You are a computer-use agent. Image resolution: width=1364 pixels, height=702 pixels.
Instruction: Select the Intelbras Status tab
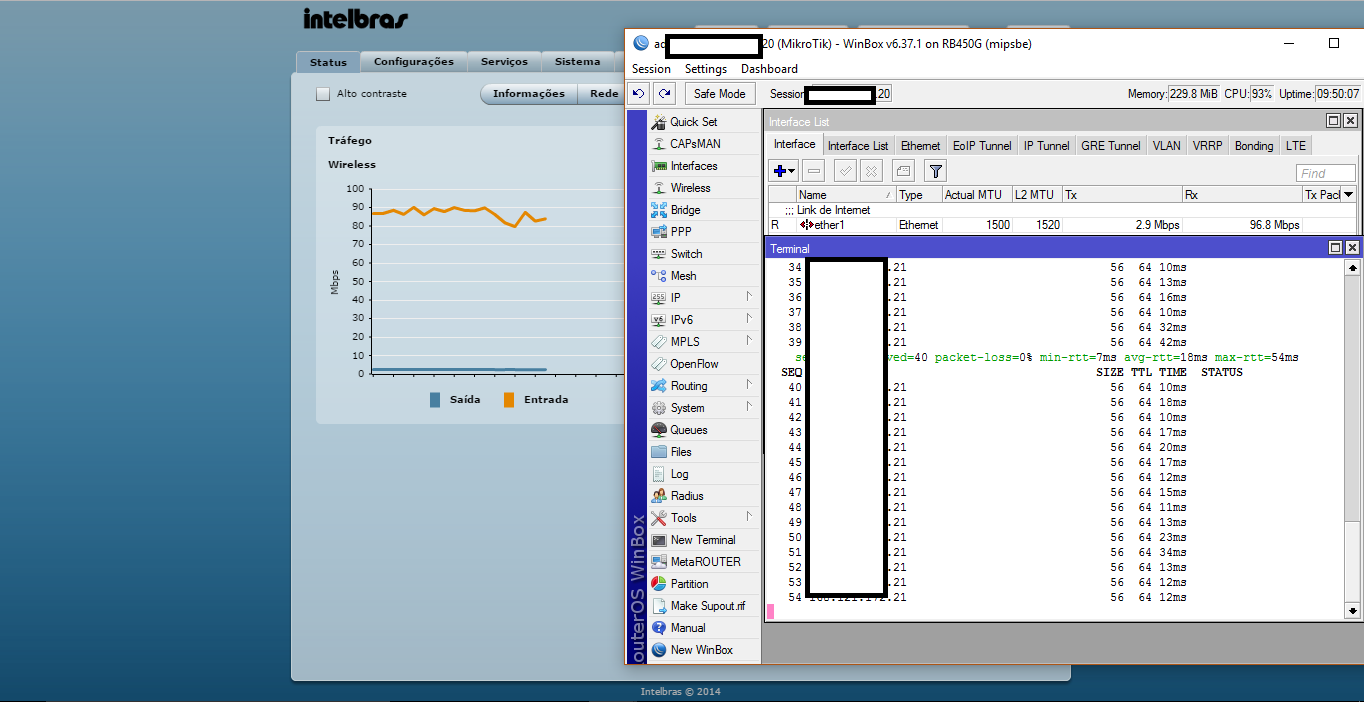(x=328, y=62)
